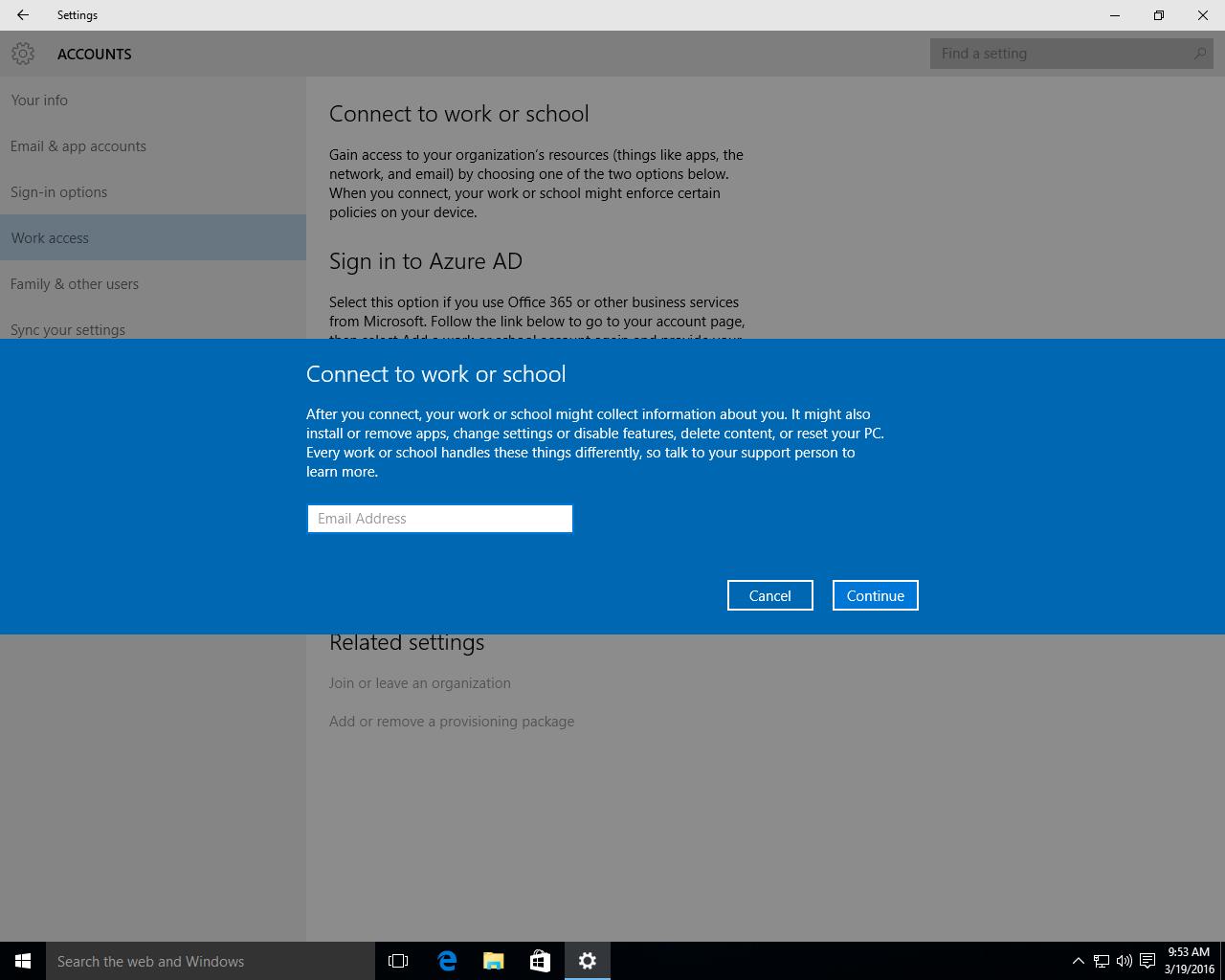This screenshot has width=1225, height=980.
Task: Click the Related settings heading
Action: pyautogui.click(x=407, y=642)
